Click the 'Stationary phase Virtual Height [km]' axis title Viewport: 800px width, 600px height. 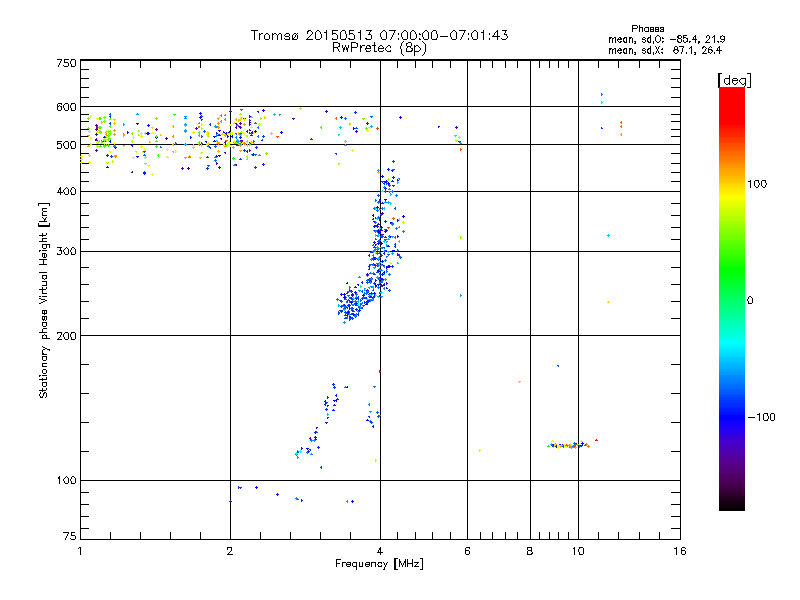click(x=44, y=301)
